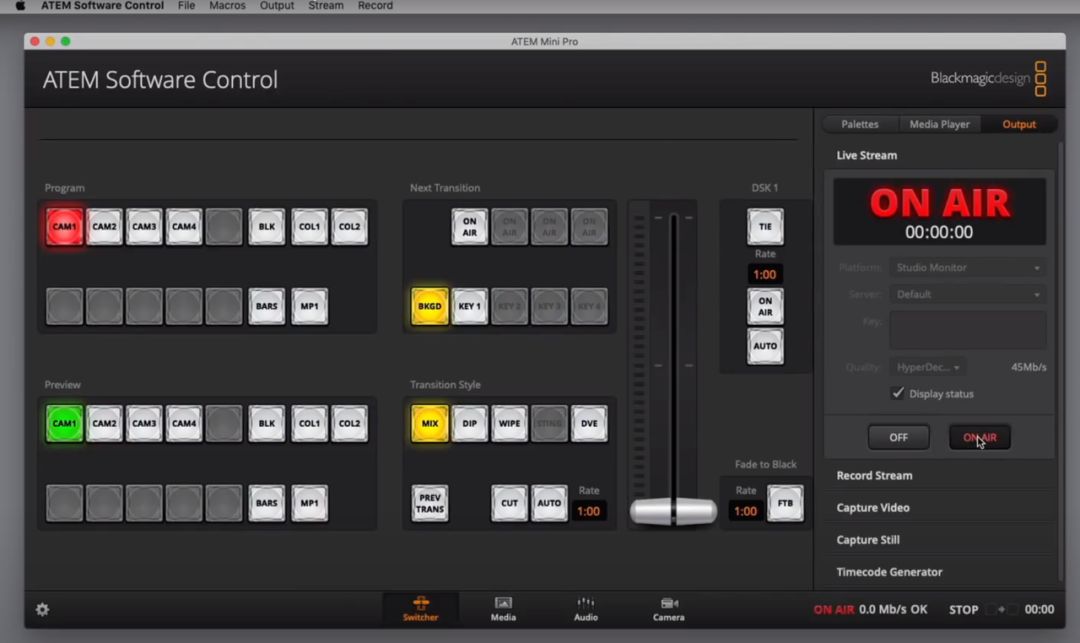The height and width of the screenshot is (643, 1080).
Task: Click the OFF stream button
Action: tap(898, 437)
